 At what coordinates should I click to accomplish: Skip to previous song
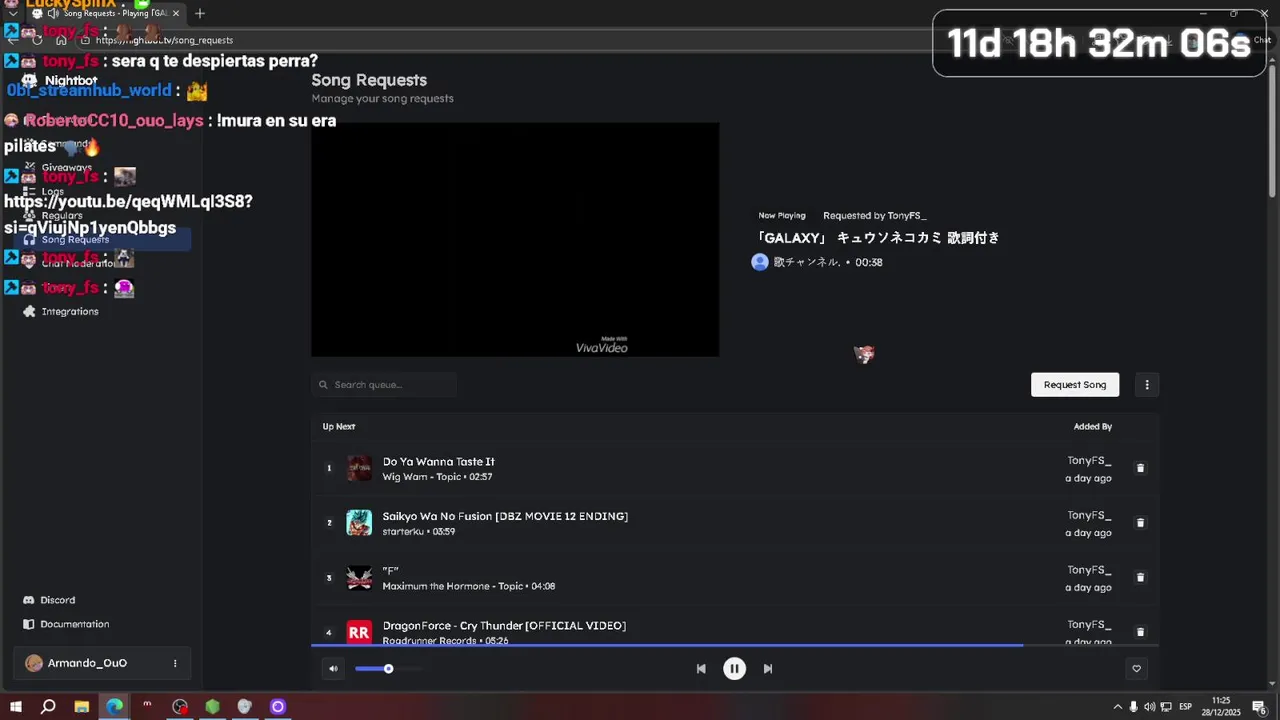pos(701,669)
